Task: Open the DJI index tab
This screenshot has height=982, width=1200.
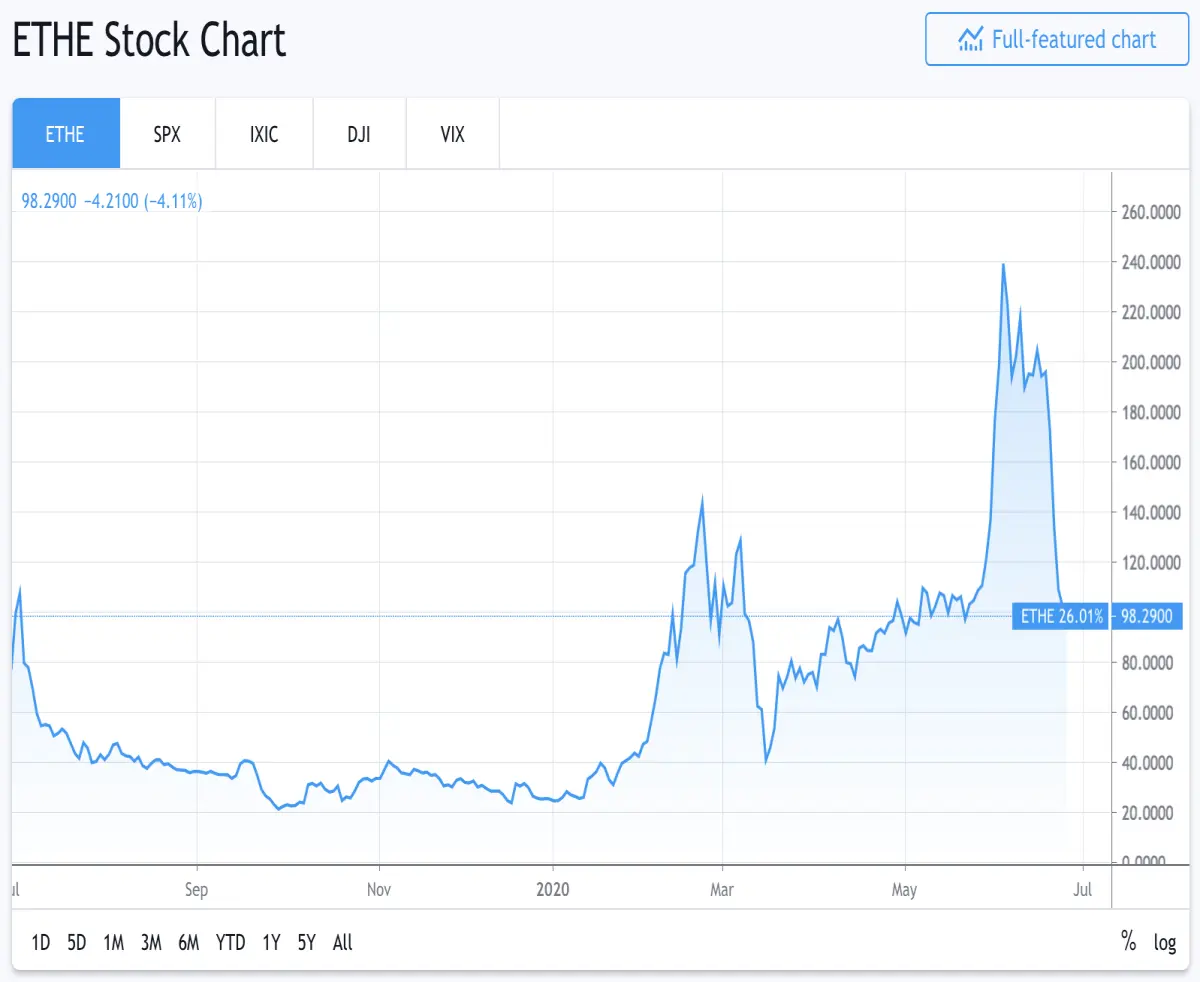Action: click(x=359, y=133)
